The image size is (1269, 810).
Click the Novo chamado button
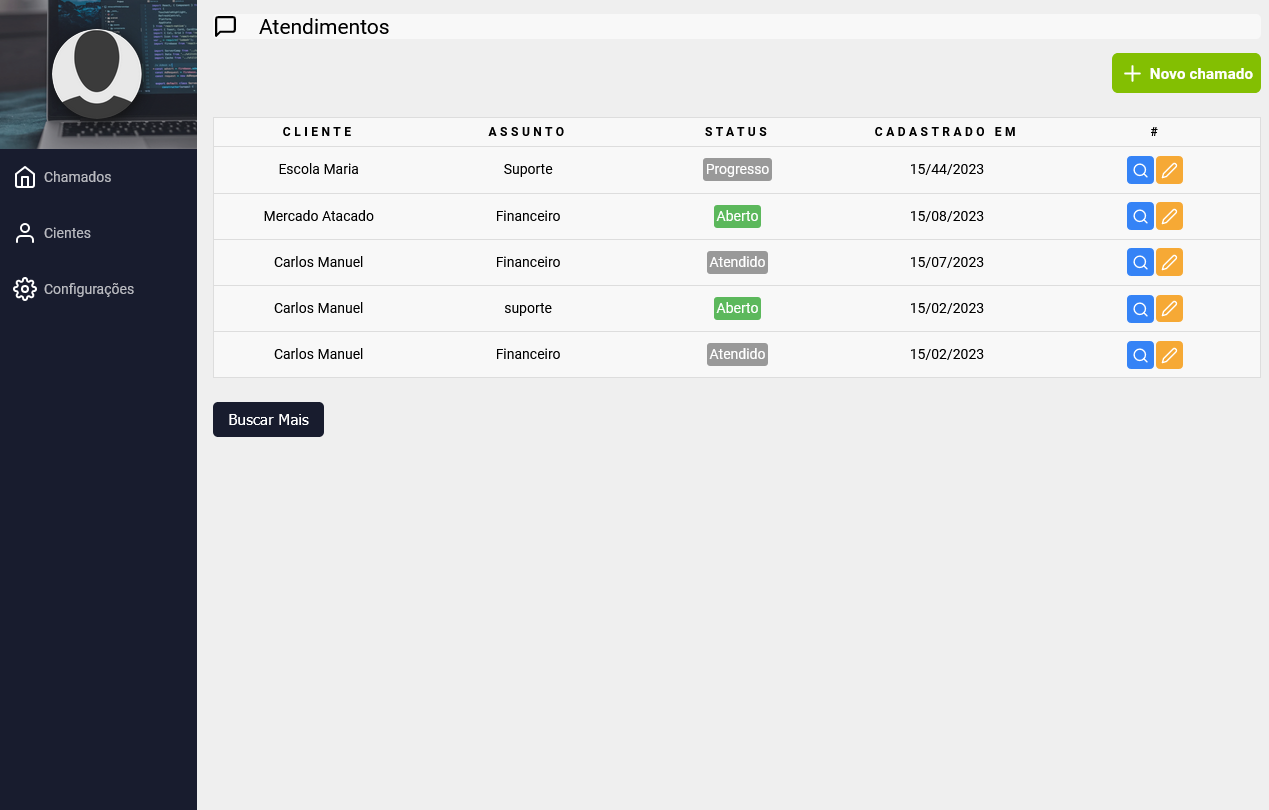pyautogui.click(x=1186, y=73)
